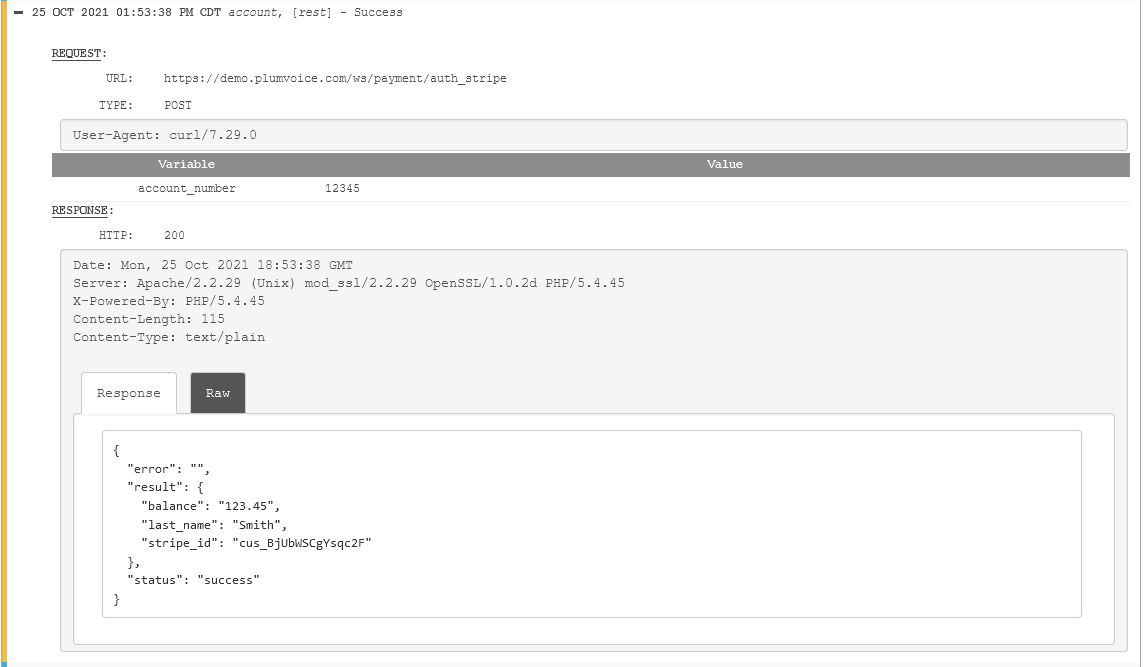Click the HTTP status code 200
1144x667 pixels.
174,236
